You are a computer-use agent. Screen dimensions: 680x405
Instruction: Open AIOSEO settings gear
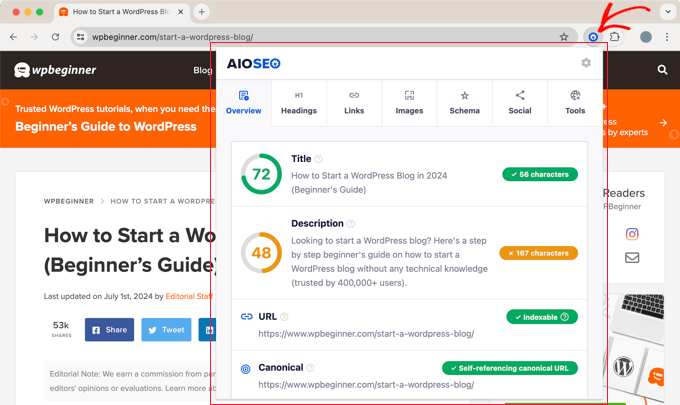point(586,63)
